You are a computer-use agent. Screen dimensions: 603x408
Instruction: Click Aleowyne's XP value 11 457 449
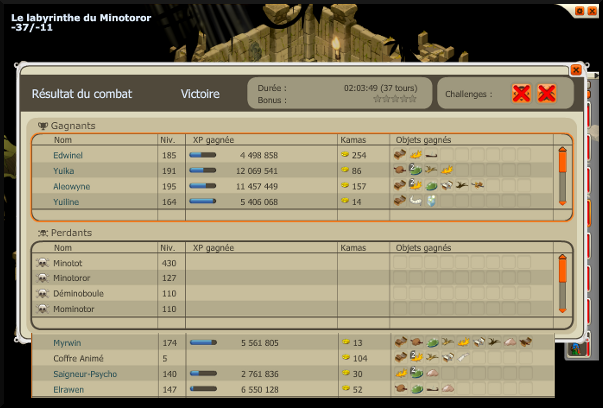click(257, 187)
